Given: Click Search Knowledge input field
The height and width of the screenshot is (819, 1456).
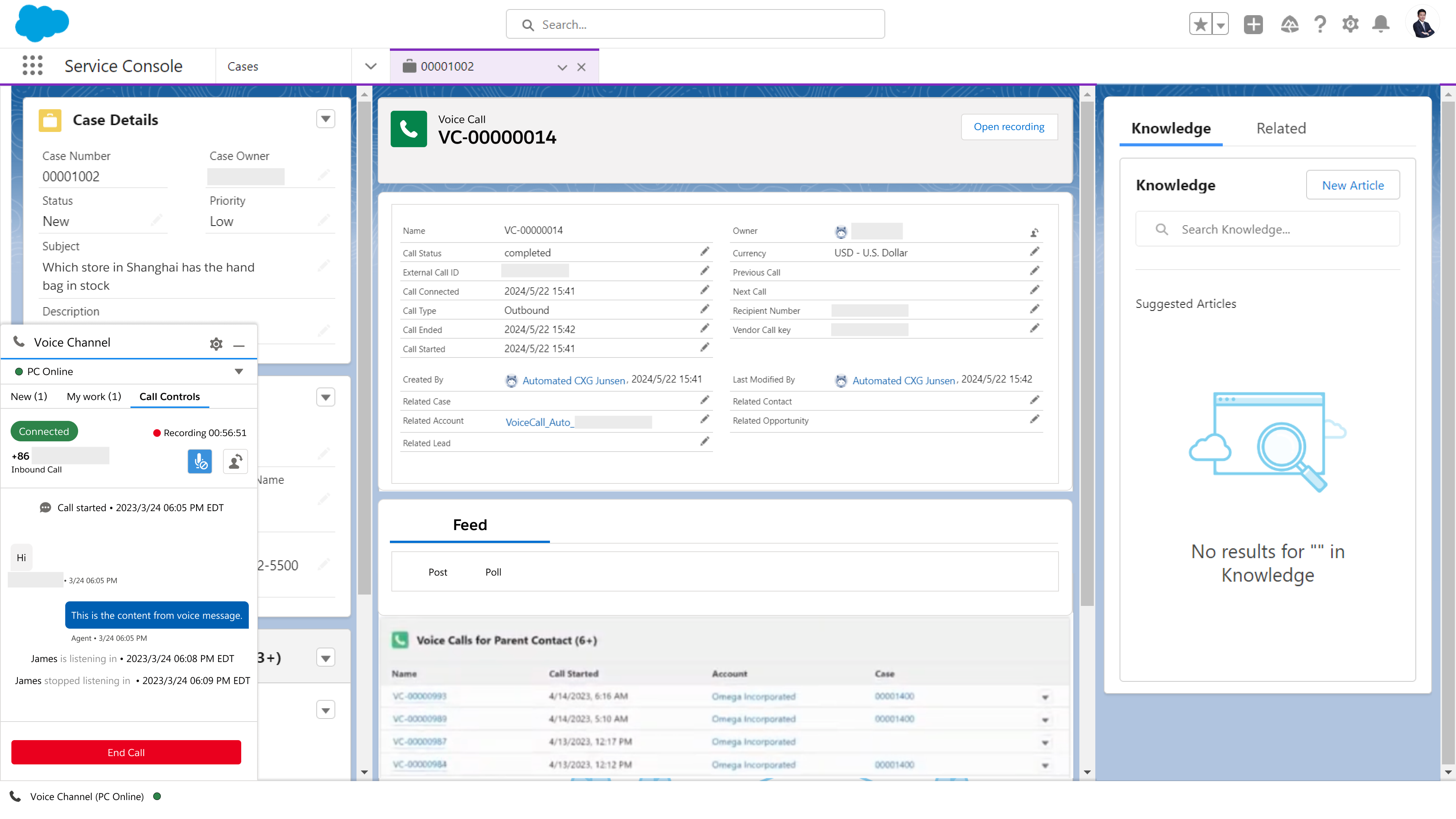Looking at the screenshot, I should tap(1268, 229).
